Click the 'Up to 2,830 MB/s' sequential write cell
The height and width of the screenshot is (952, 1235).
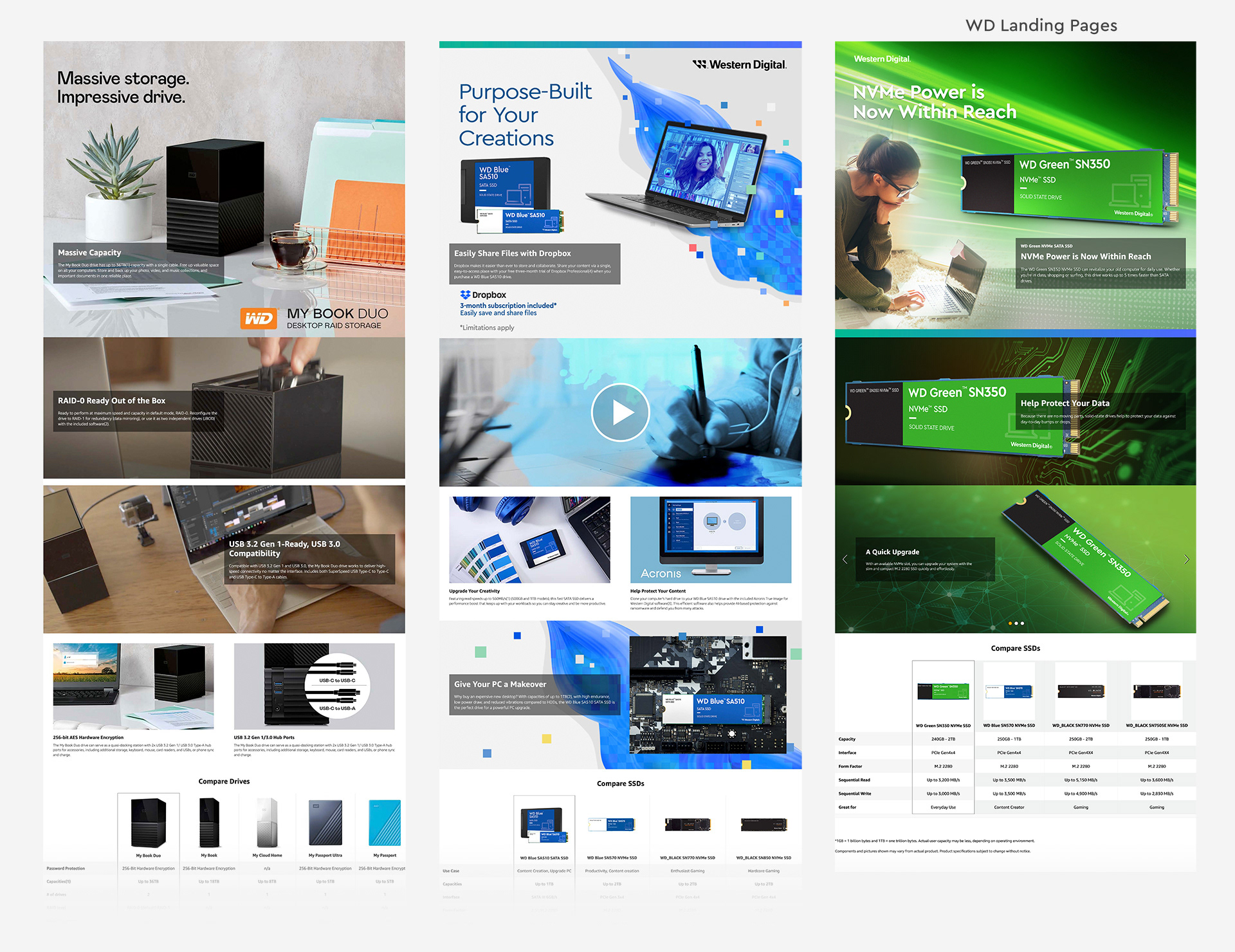[1157, 794]
